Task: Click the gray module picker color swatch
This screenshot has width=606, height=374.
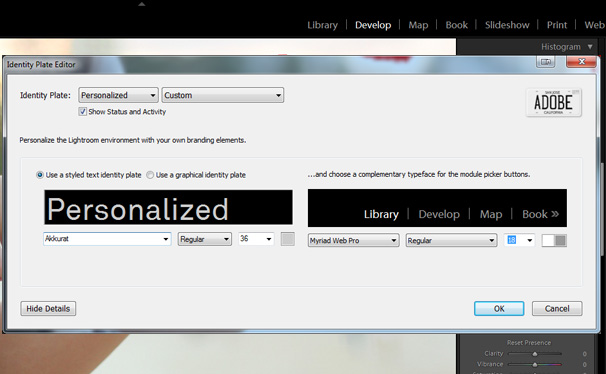Action: [560, 241]
